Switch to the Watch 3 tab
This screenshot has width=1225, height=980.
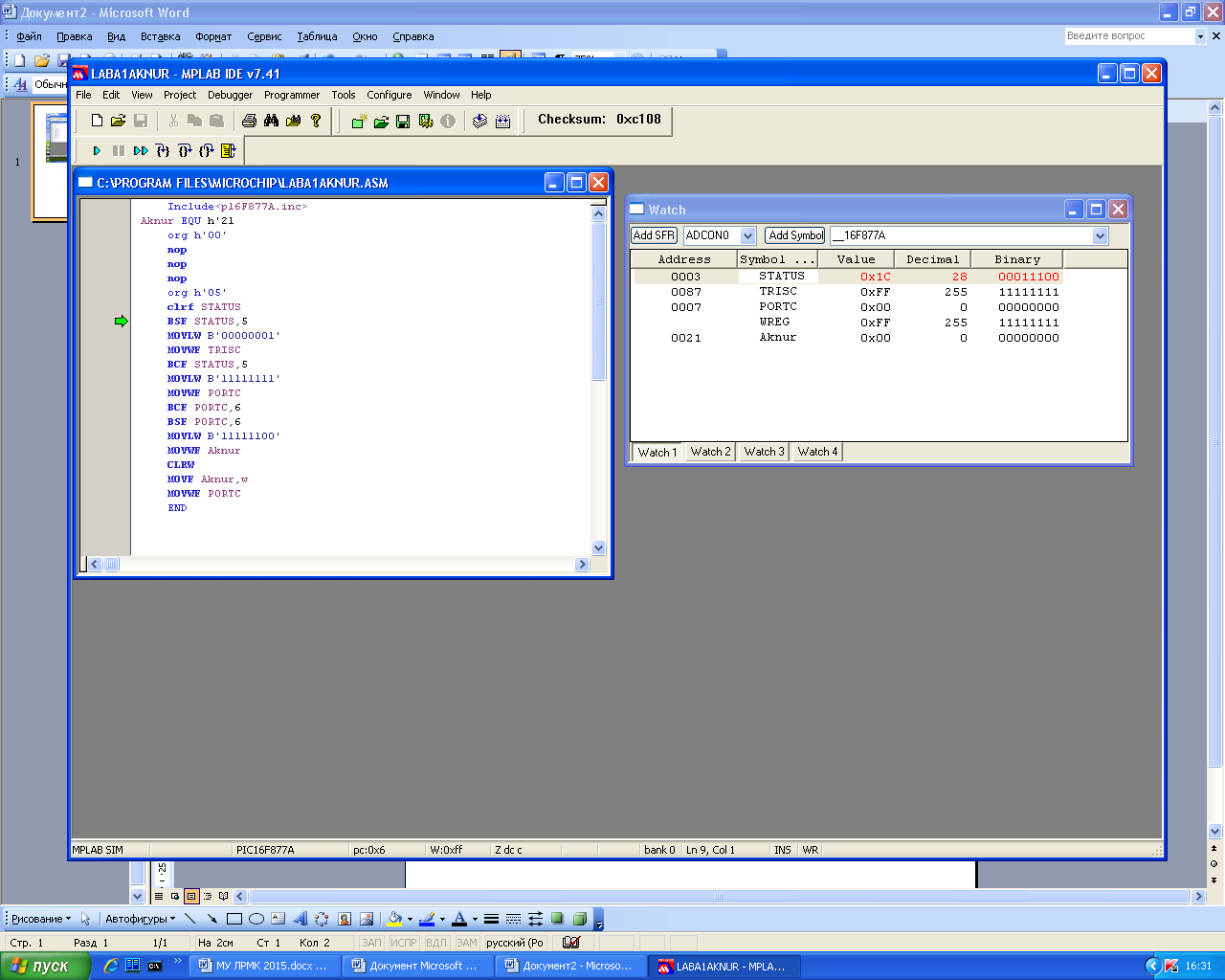click(x=764, y=452)
